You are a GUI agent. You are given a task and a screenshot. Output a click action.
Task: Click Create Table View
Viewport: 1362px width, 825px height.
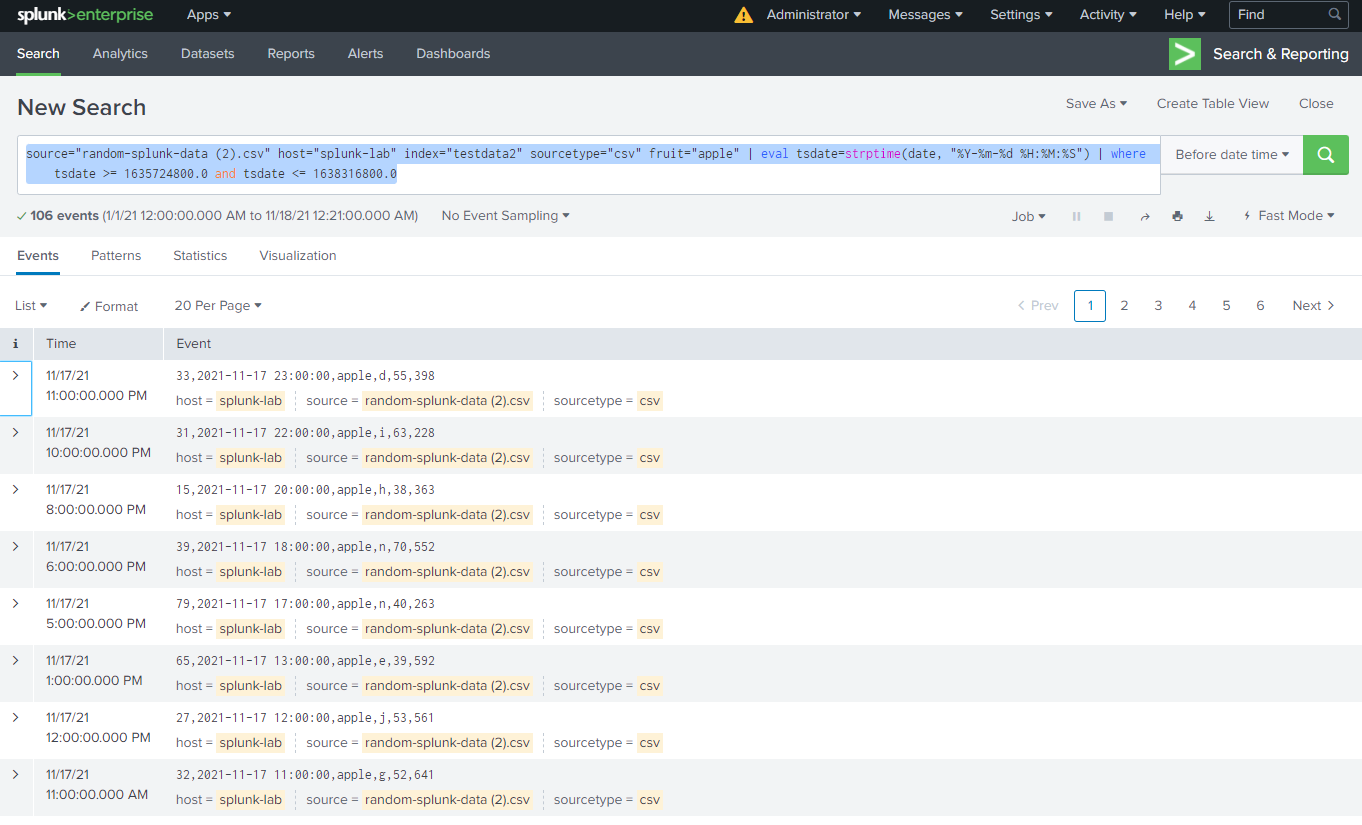[x=1213, y=104]
